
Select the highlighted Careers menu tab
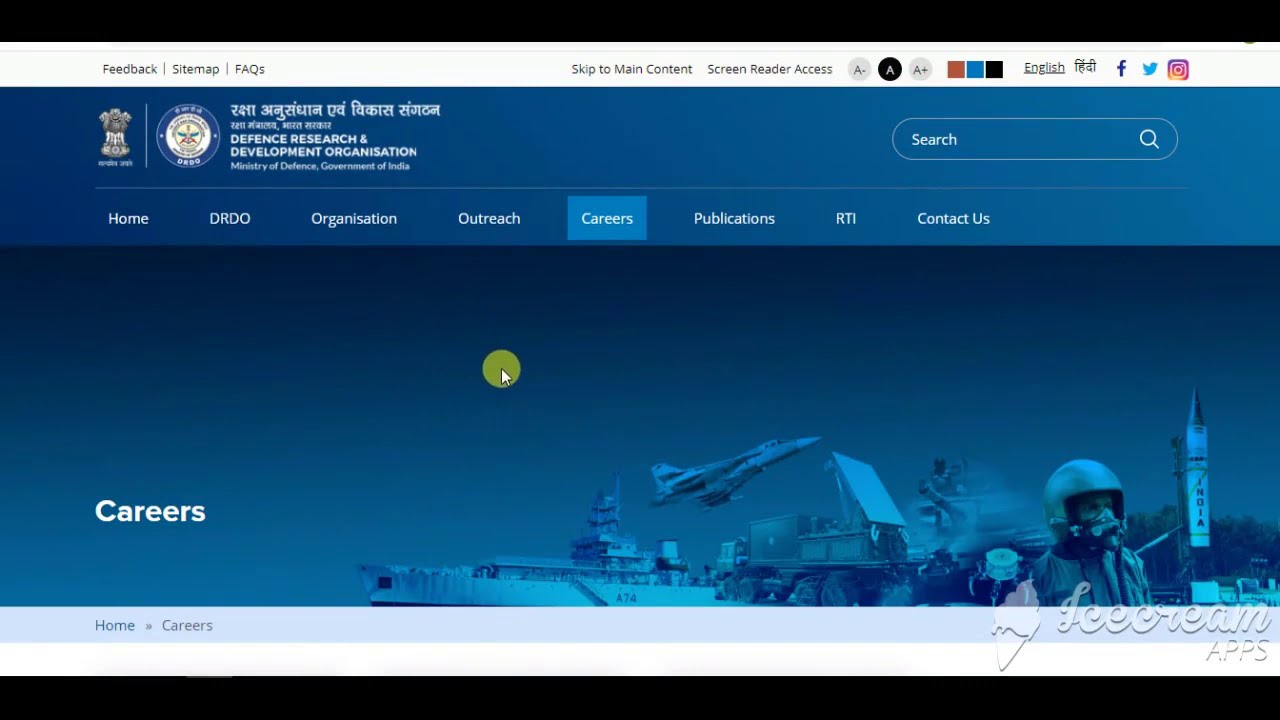point(607,218)
